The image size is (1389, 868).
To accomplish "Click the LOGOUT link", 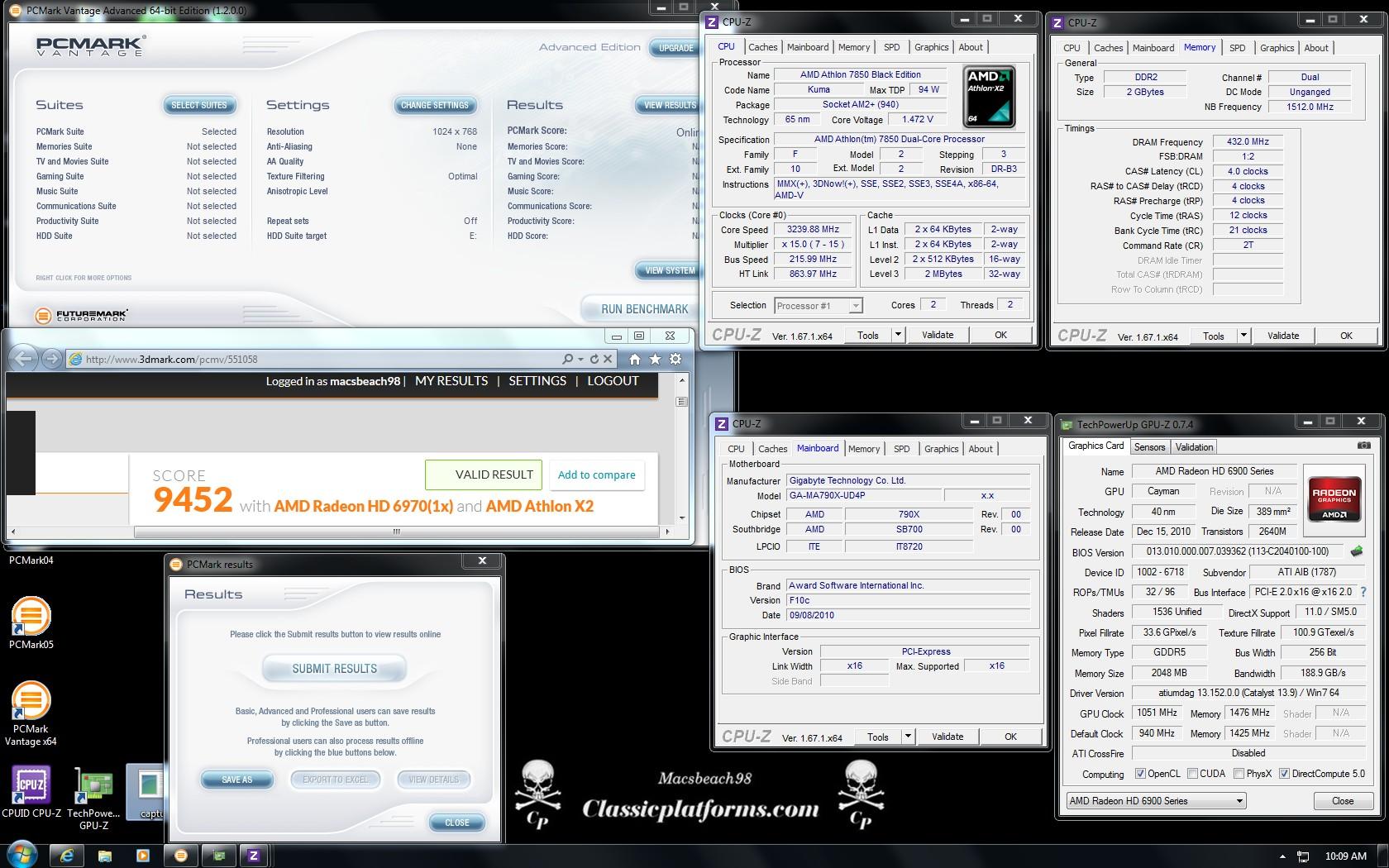I will coord(613,381).
